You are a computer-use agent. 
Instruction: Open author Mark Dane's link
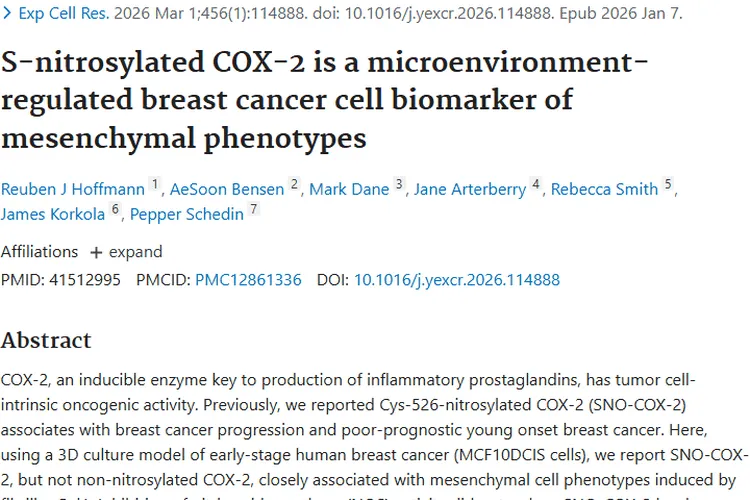(x=349, y=189)
